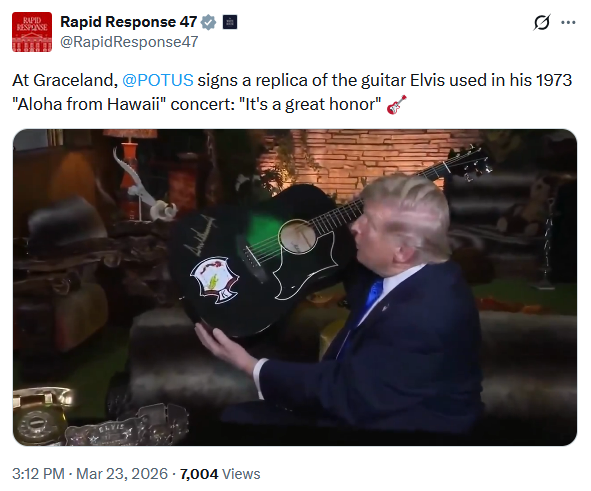Click the vintage telephone in video corner

pyautogui.click(x=40, y=415)
